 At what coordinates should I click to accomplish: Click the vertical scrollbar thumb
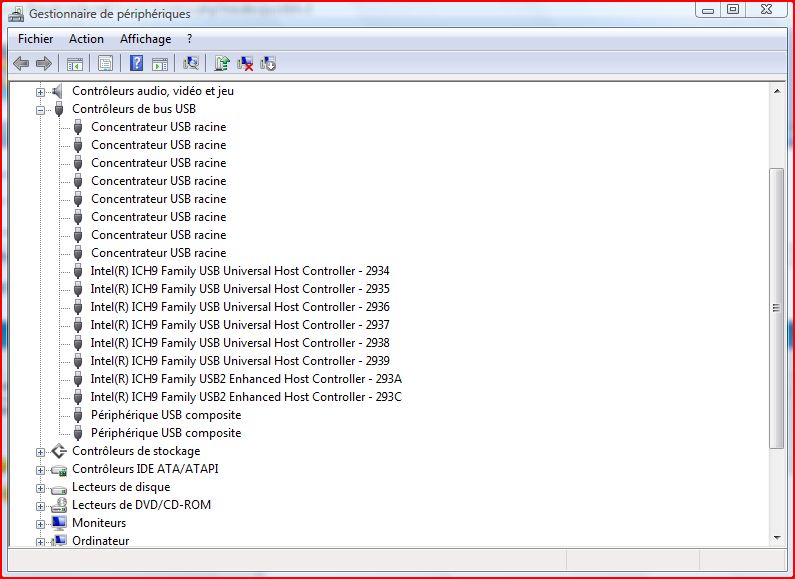coord(776,308)
